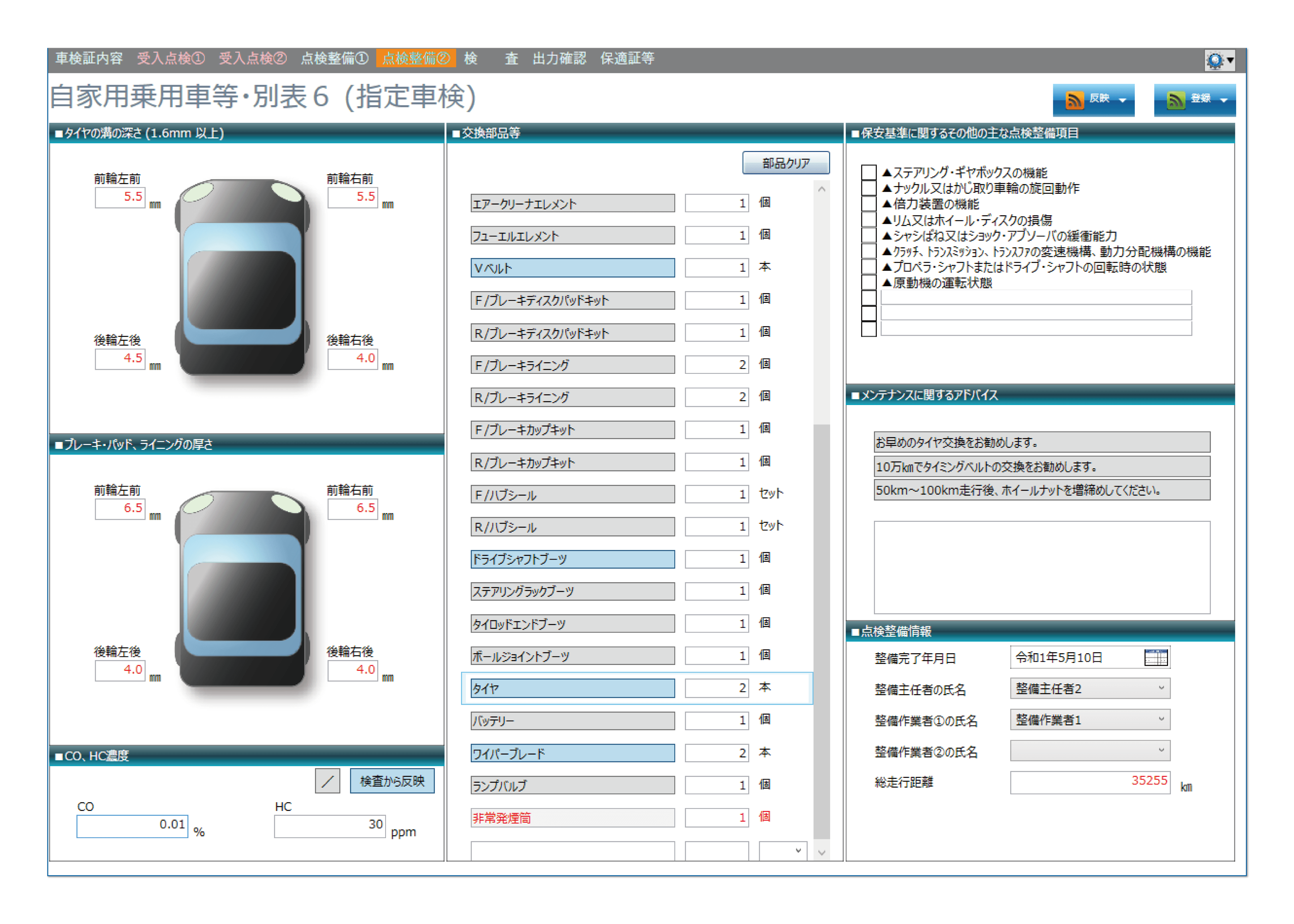
Task: Check ナックル又はかじ取り車輪の旋回動作 checkbox
Action: tap(868, 188)
